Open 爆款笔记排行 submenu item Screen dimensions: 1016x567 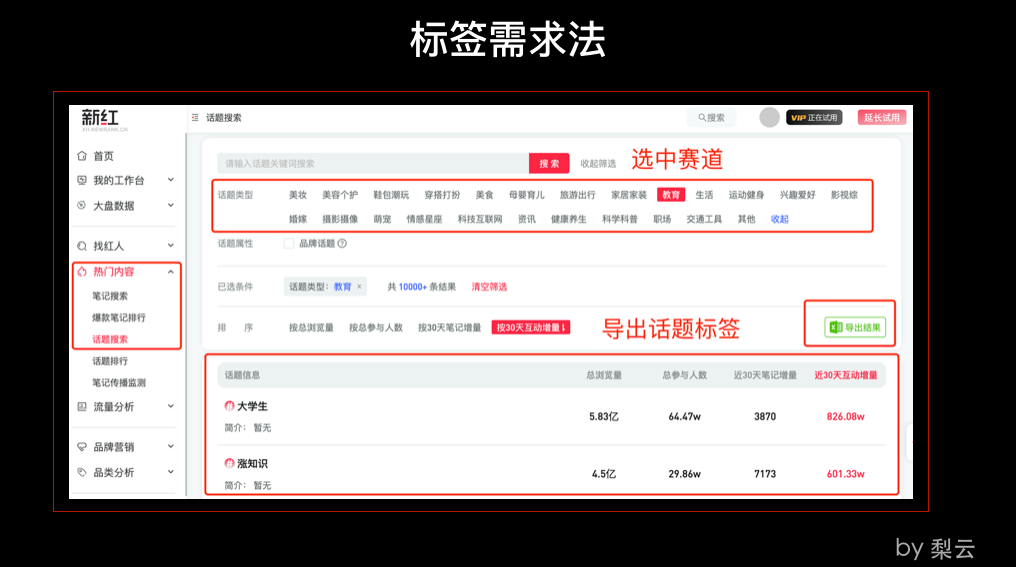tap(119, 318)
